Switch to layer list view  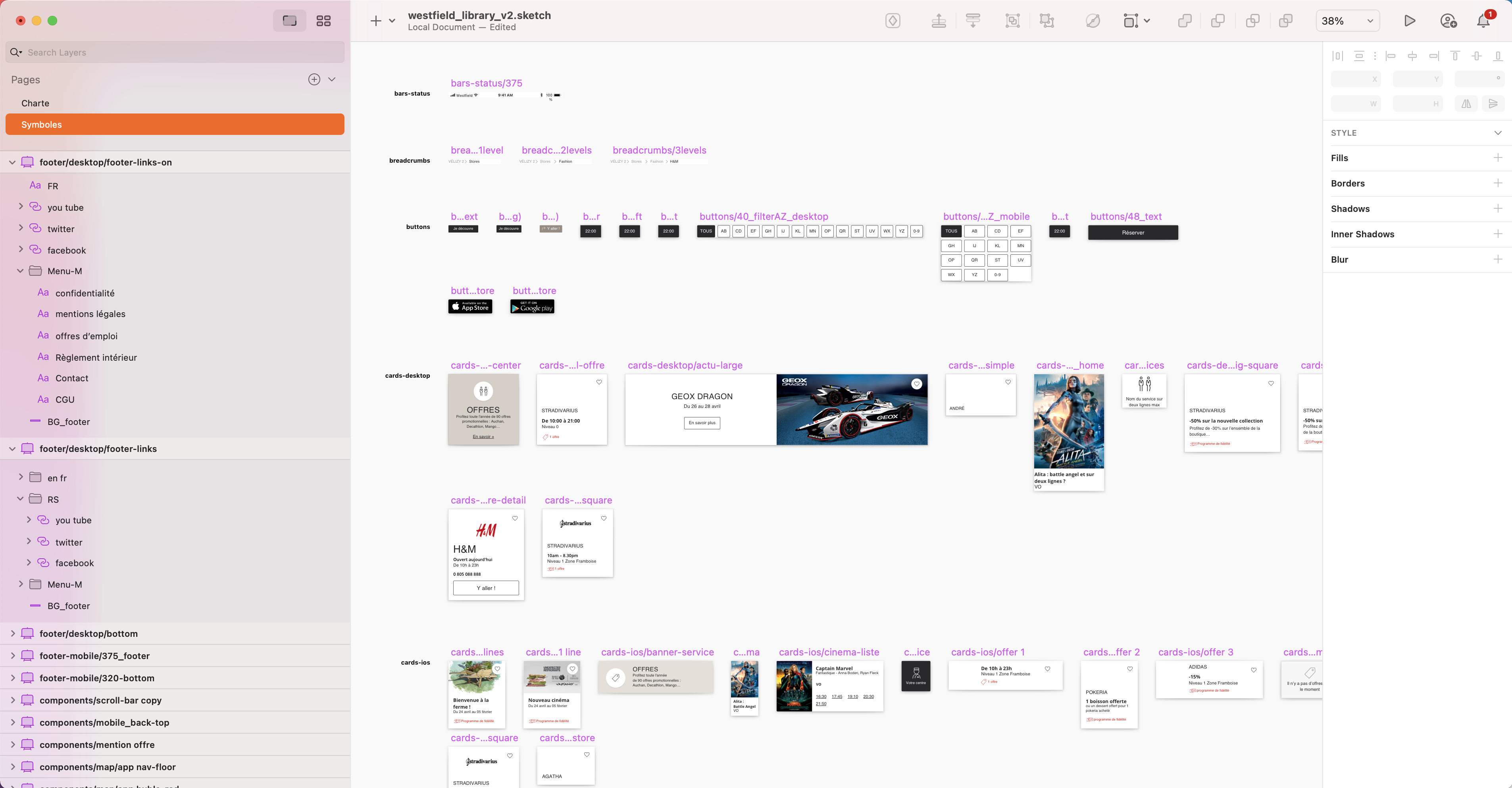pyautogui.click(x=289, y=21)
